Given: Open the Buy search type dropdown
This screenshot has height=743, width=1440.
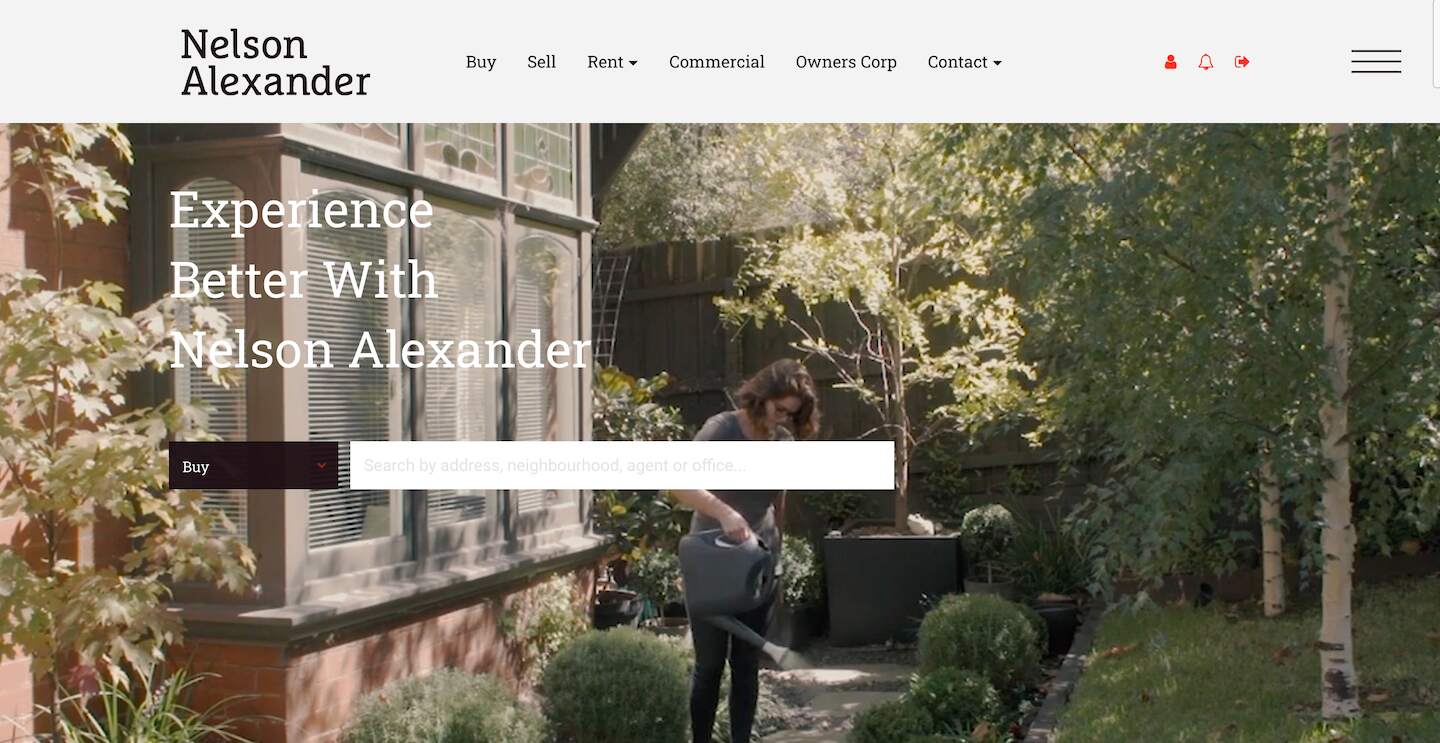Looking at the screenshot, I should [253, 466].
